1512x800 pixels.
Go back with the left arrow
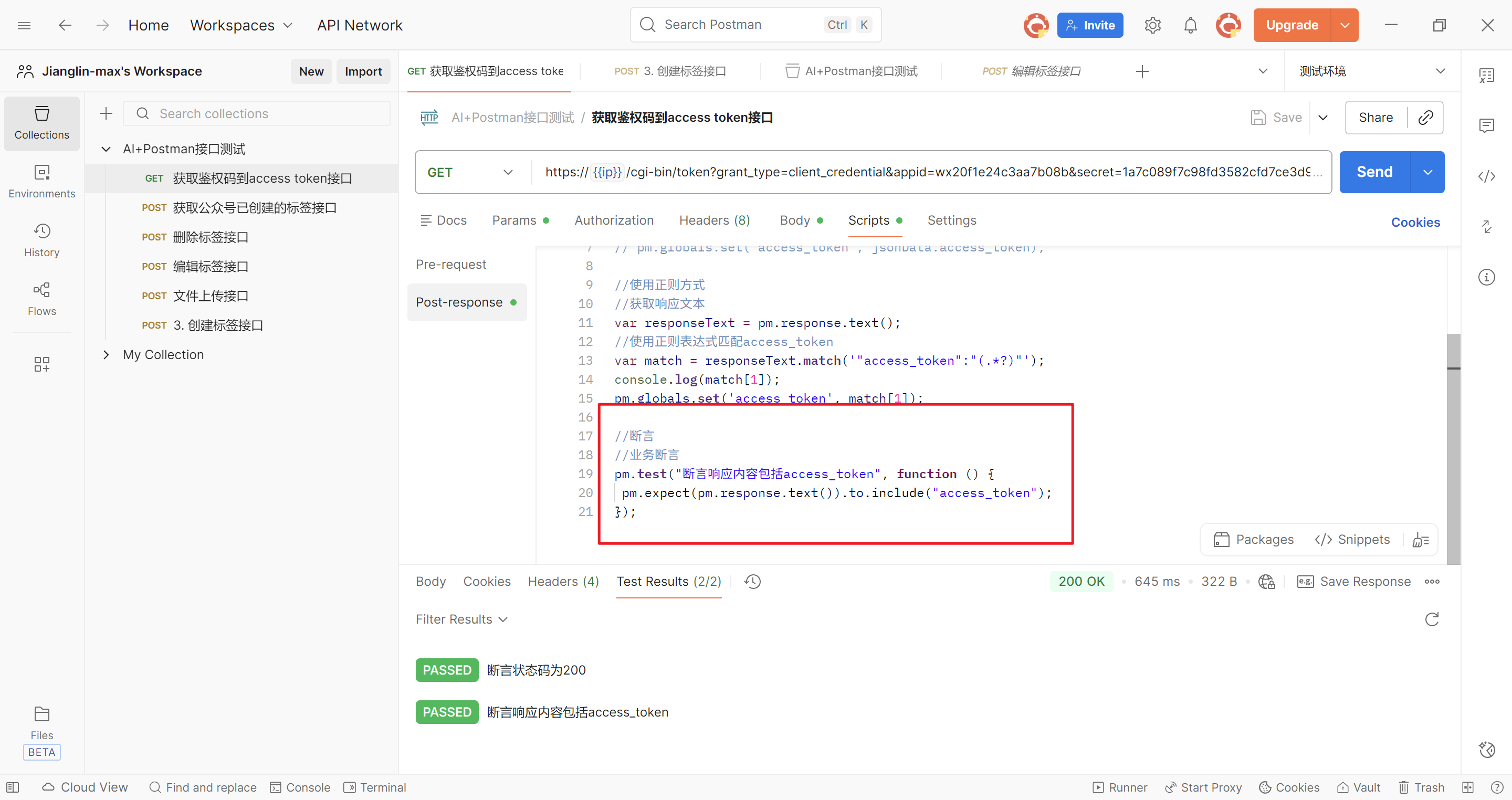point(65,25)
